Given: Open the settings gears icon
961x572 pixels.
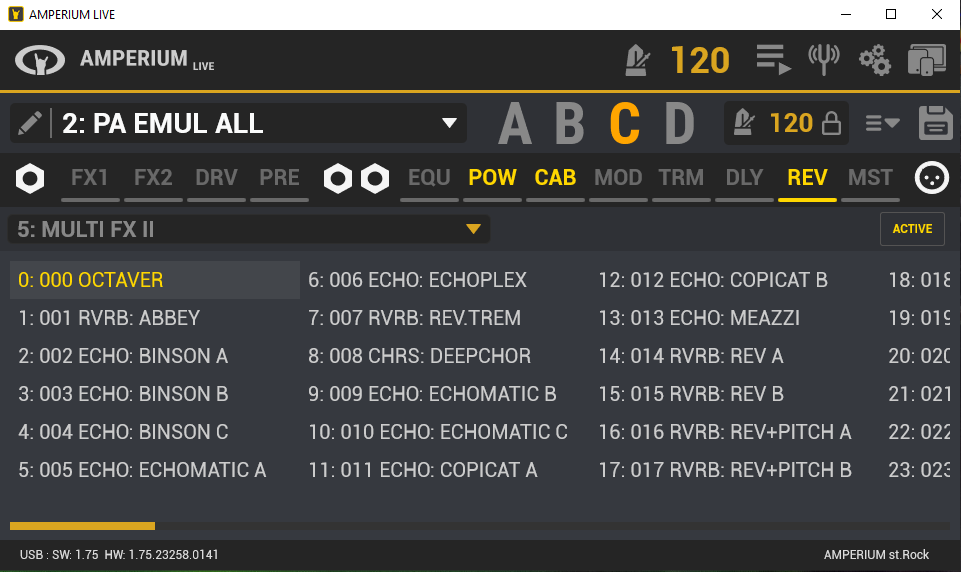Looking at the screenshot, I should pos(875,59).
